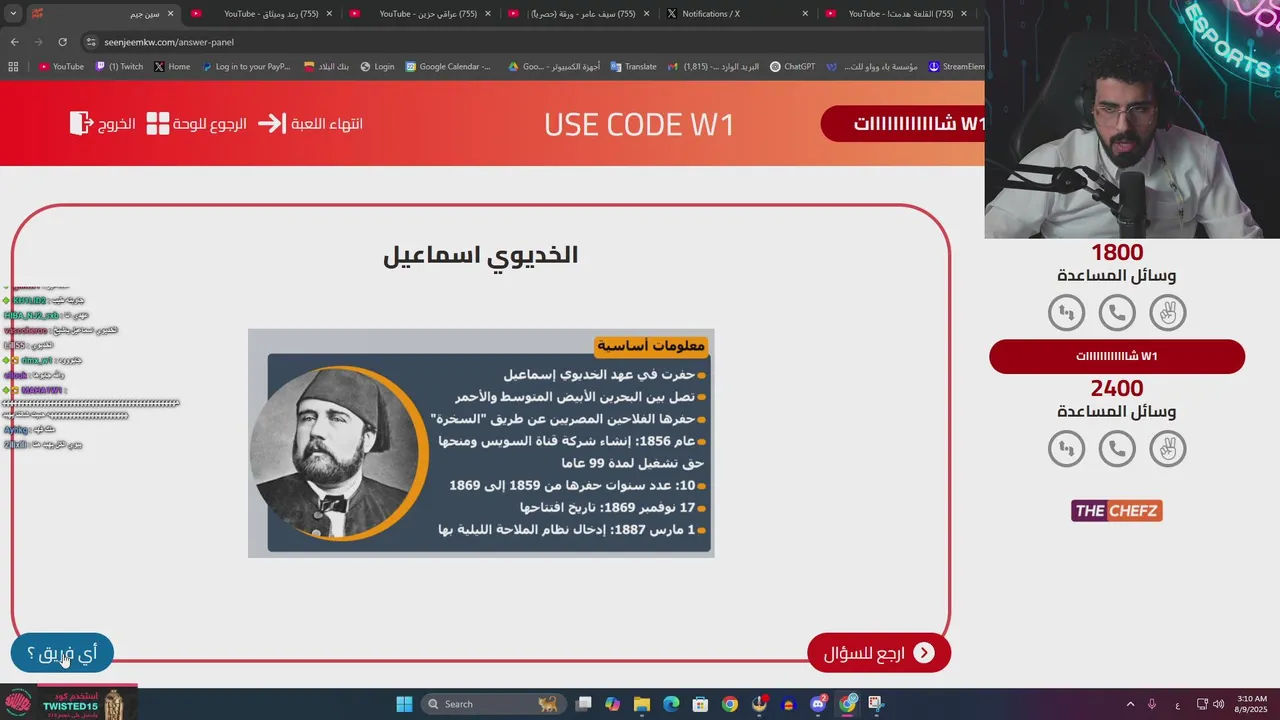Click the swap-call help icon under score 2400
The width and height of the screenshot is (1280, 720).
(1066, 449)
